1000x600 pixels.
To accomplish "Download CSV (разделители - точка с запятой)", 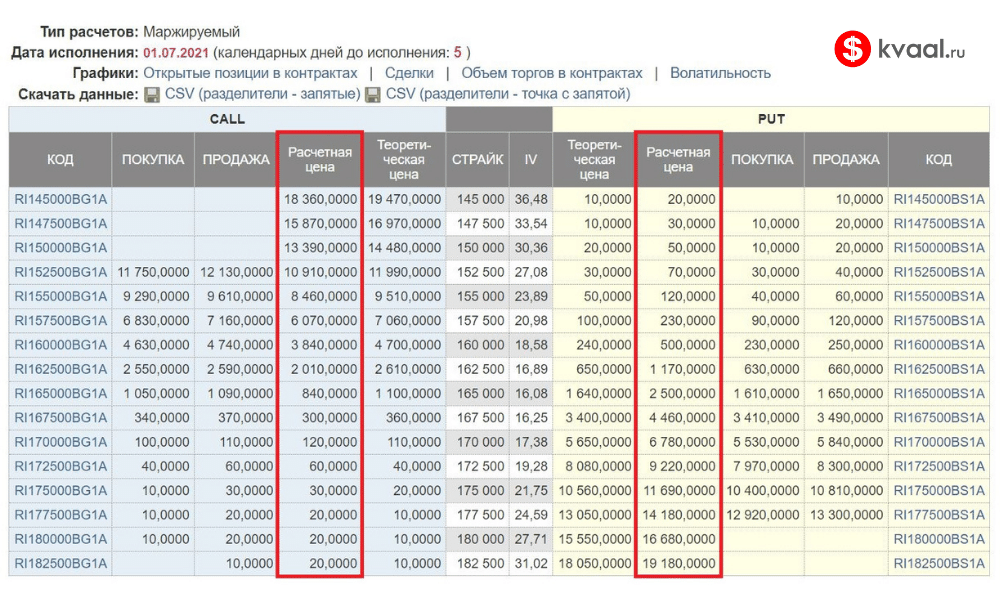I will coord(508,94).
